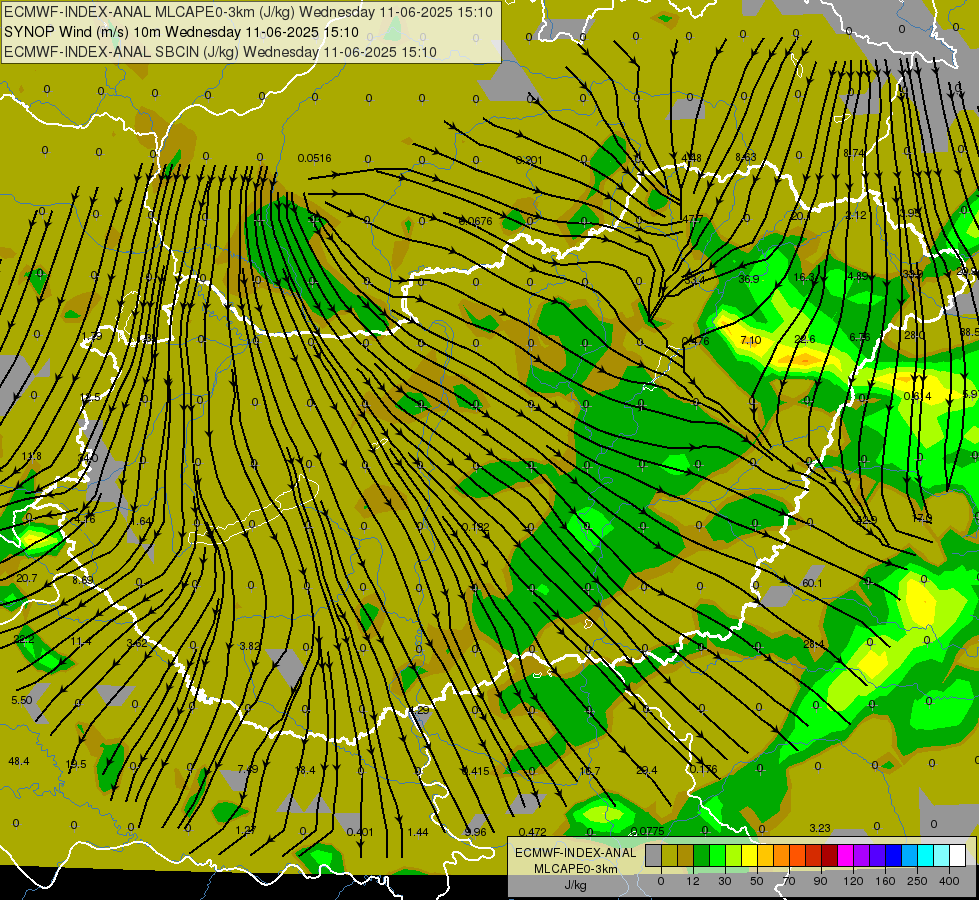Select the pure blue legend swatch
Viewport: 979px width, 900px height.
[893, 856]
